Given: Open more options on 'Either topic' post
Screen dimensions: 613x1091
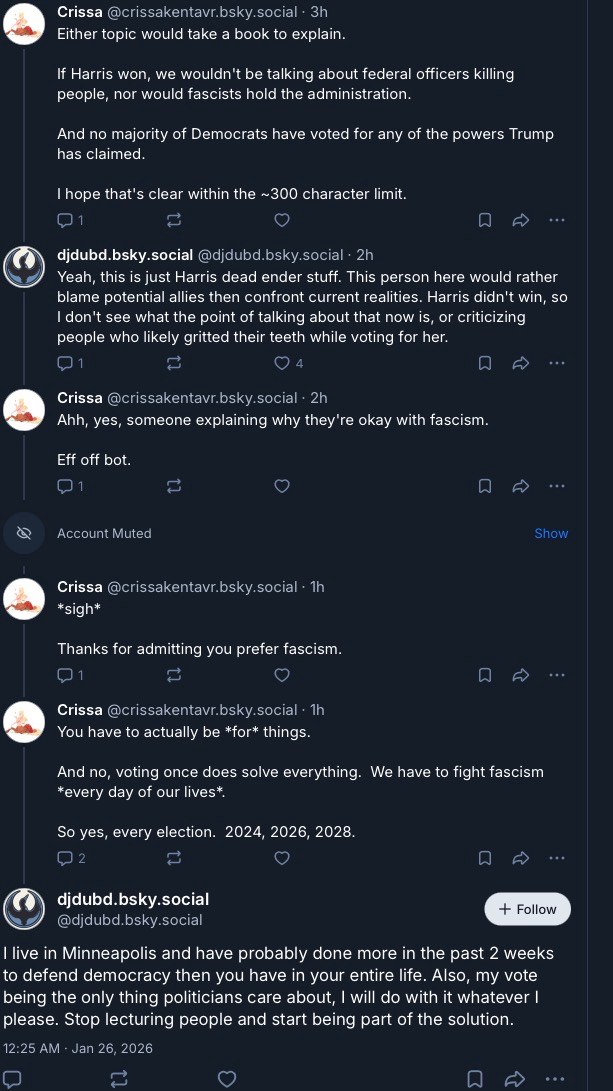Looking at the screenshot, I should click(557, 220).
